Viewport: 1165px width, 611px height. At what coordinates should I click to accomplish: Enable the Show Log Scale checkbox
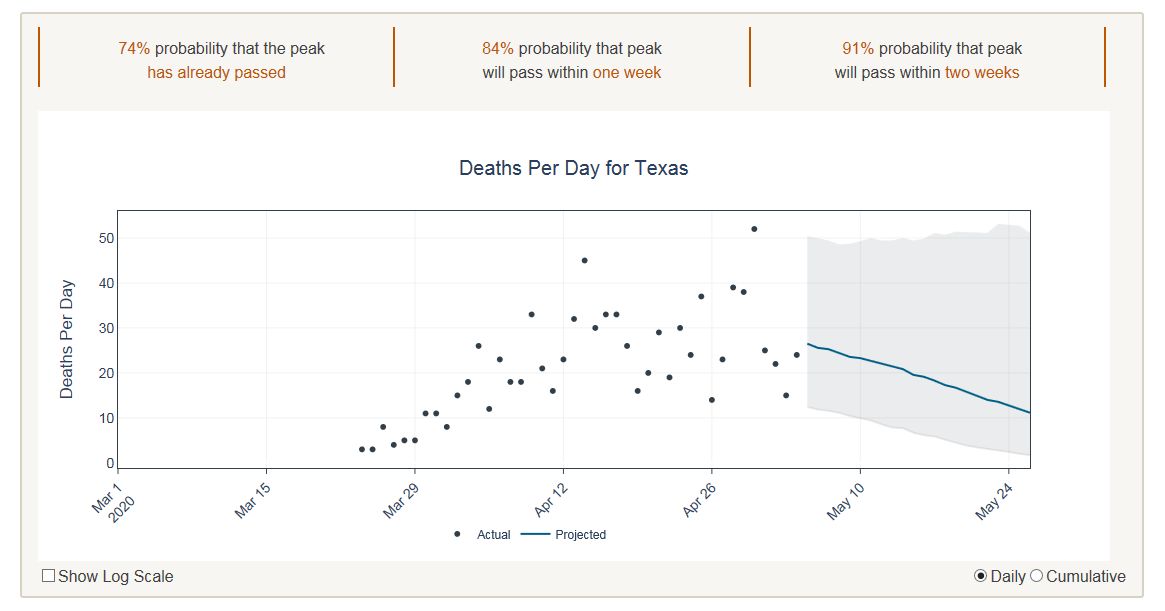pyautogui.click(x=49, y=576)
